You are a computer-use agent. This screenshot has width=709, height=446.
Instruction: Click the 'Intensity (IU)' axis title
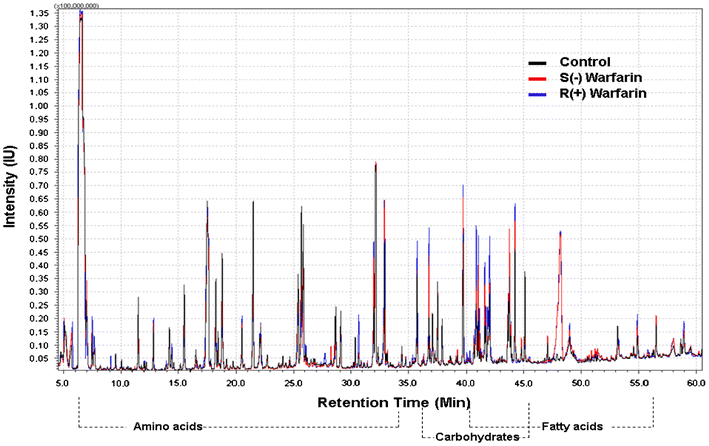[x=9, y=186]
